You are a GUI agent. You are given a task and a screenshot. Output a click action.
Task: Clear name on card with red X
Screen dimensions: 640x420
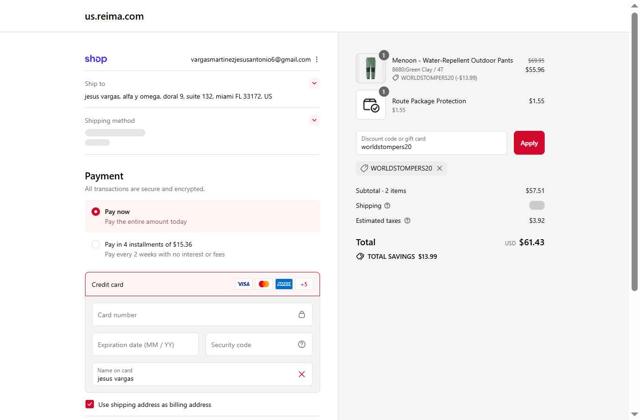302,374
